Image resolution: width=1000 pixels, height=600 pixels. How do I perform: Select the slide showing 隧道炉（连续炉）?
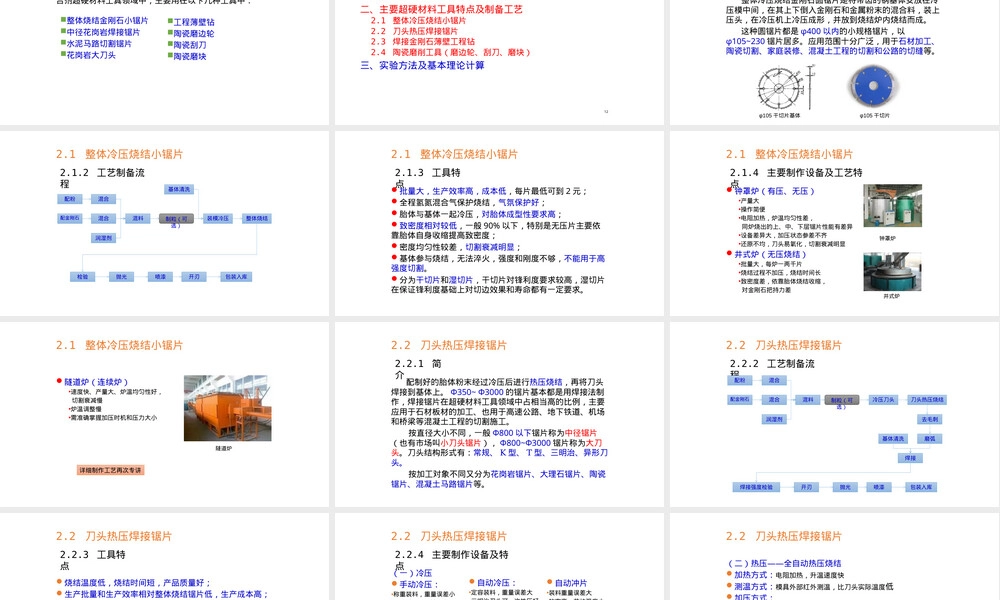[165, 414]
